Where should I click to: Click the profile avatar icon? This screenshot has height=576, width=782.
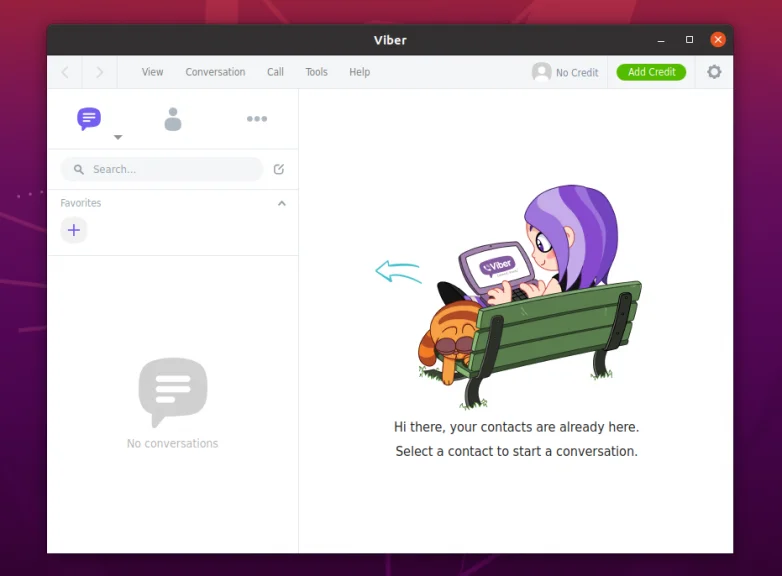coord(541,72)
